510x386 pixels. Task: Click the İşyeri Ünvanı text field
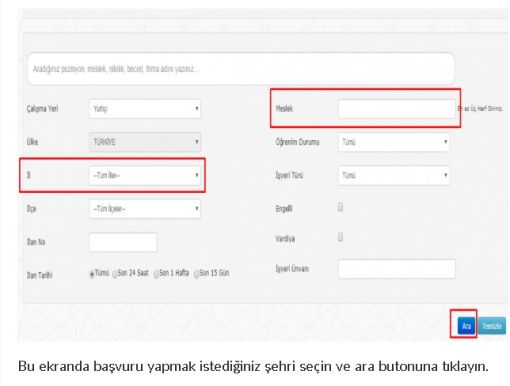[397, 269]
